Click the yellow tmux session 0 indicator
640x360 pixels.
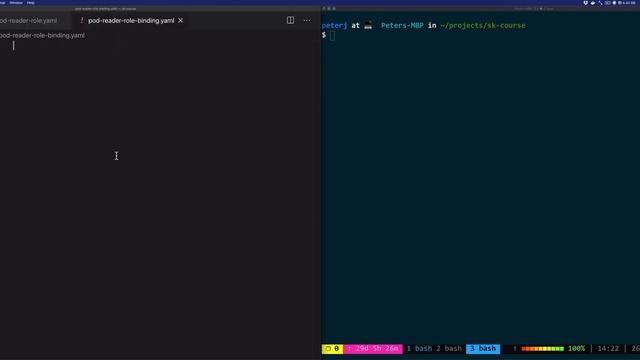pyautogui.click(x=332, y=349)
